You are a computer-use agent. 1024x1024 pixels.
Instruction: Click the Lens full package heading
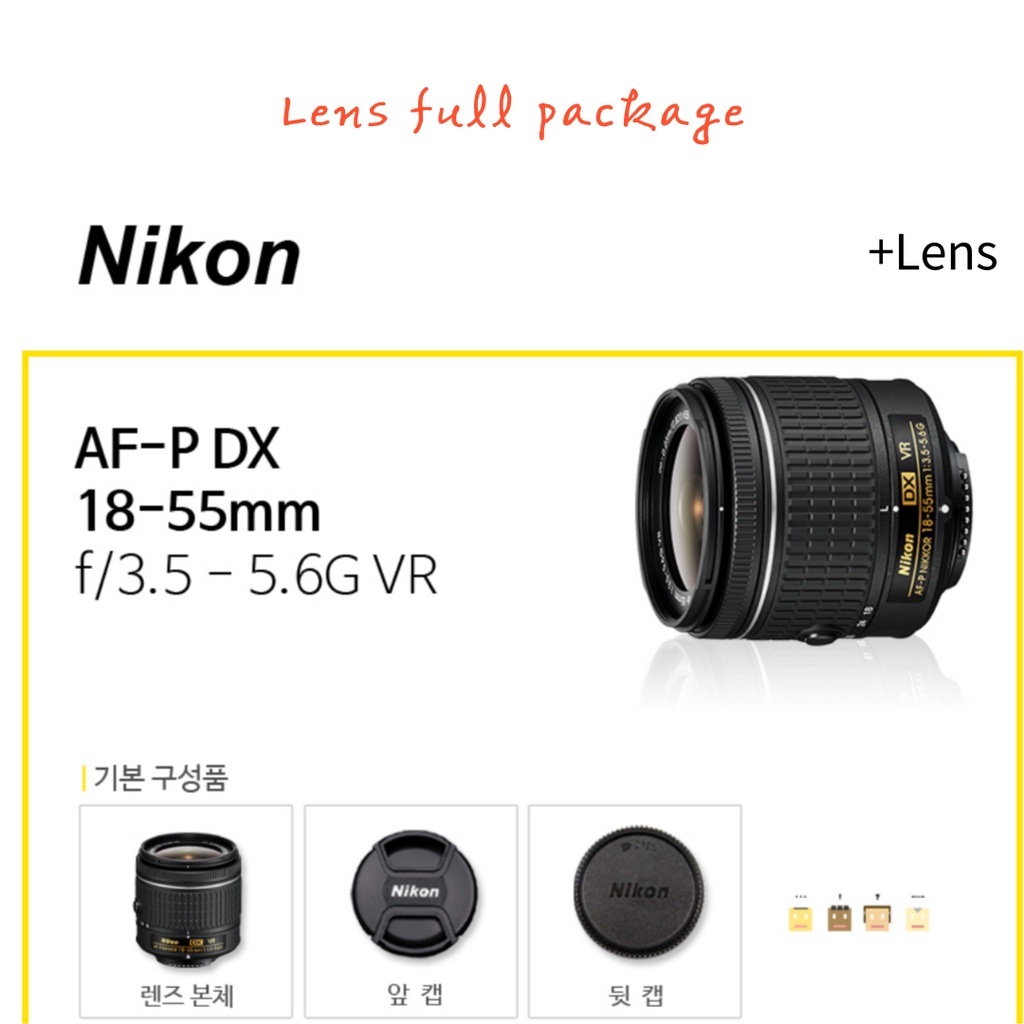[x=513, y=113]
